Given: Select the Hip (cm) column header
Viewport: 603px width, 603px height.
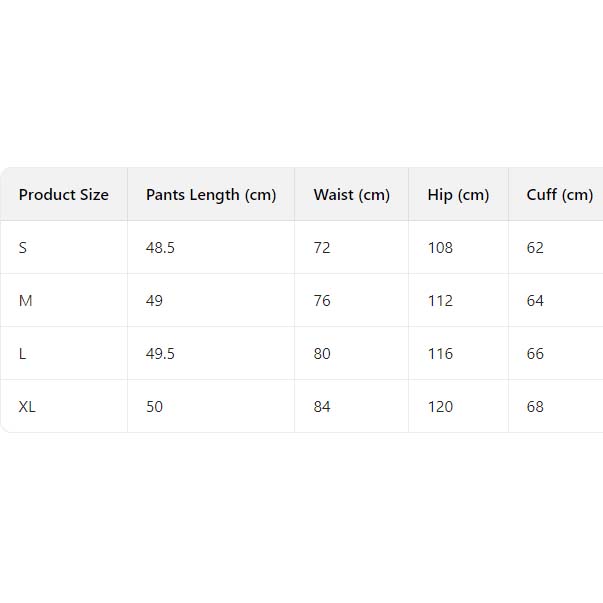Looking at the screenshot, I should (x=458, y=195).
